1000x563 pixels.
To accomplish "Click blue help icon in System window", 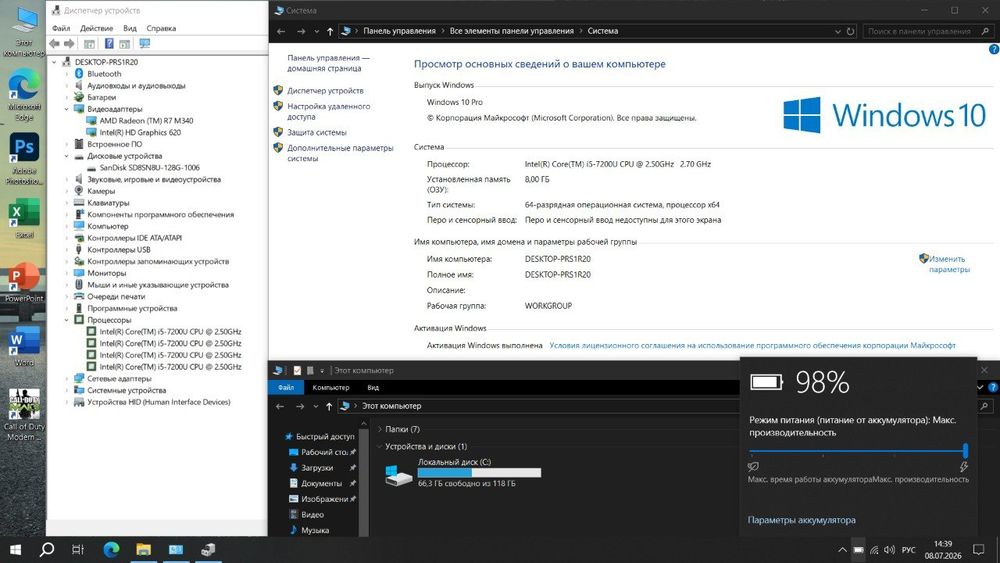I will 994,49.
